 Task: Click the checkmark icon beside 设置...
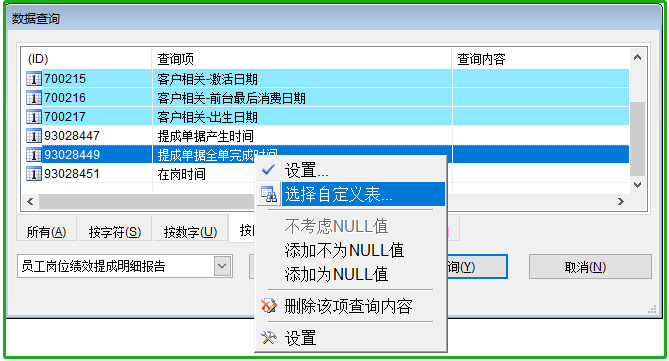(268, 170)
